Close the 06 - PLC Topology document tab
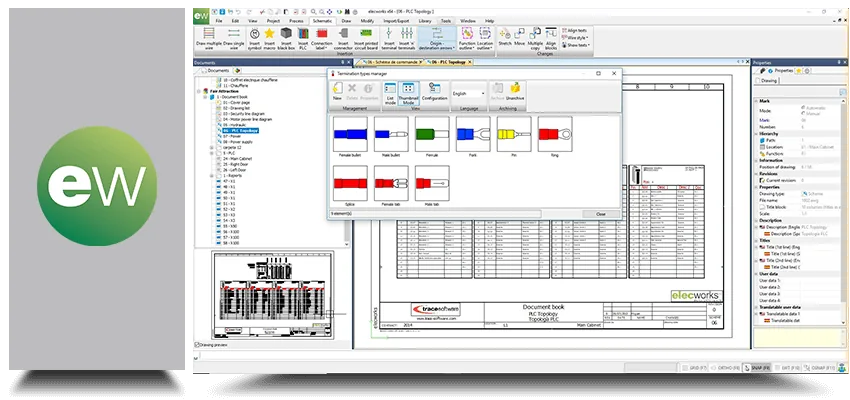This screenshot has width=850, height=400. pyautogui.click(x=471, y=62)
